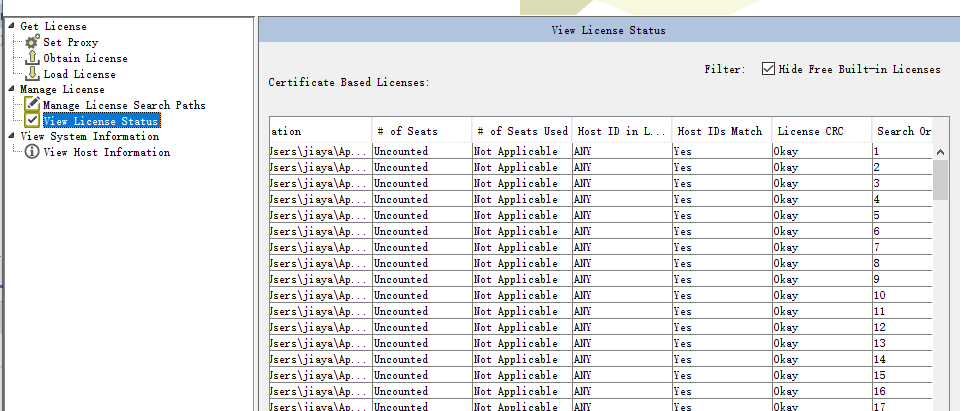961x411 pixels.
Task: Click search order value '14'
Action: click(879, 360)
